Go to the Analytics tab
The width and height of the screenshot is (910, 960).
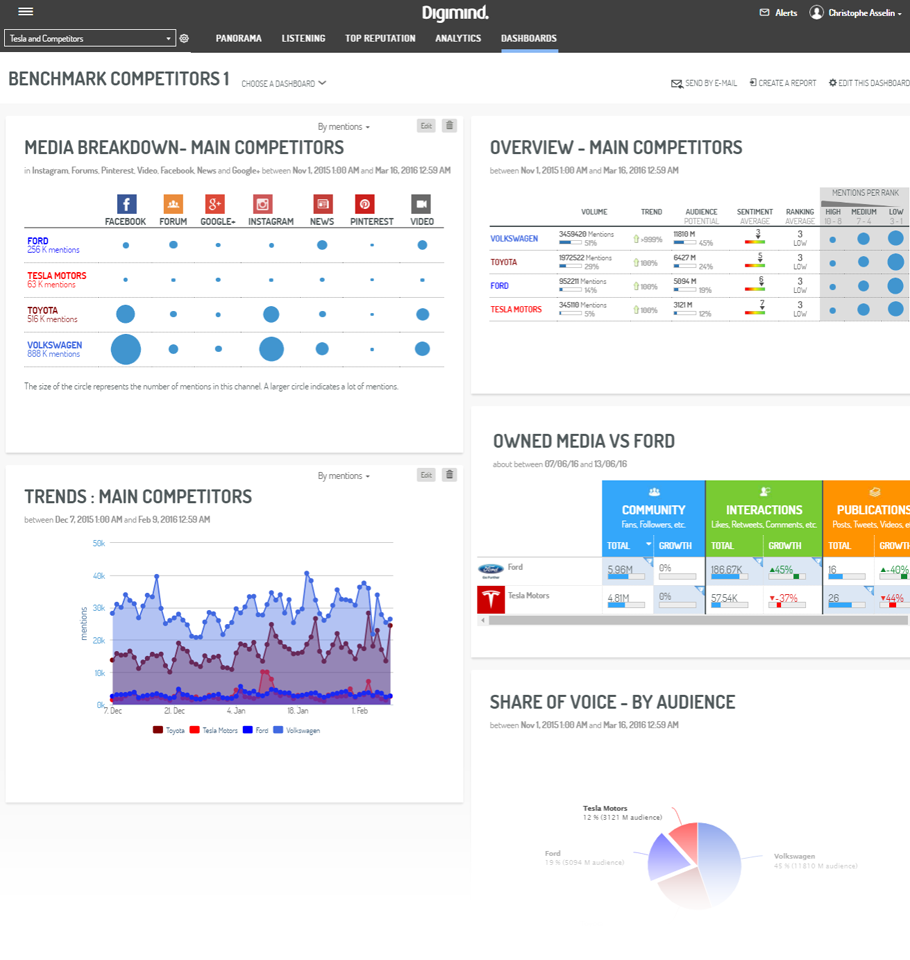click(x=458, y=39)
